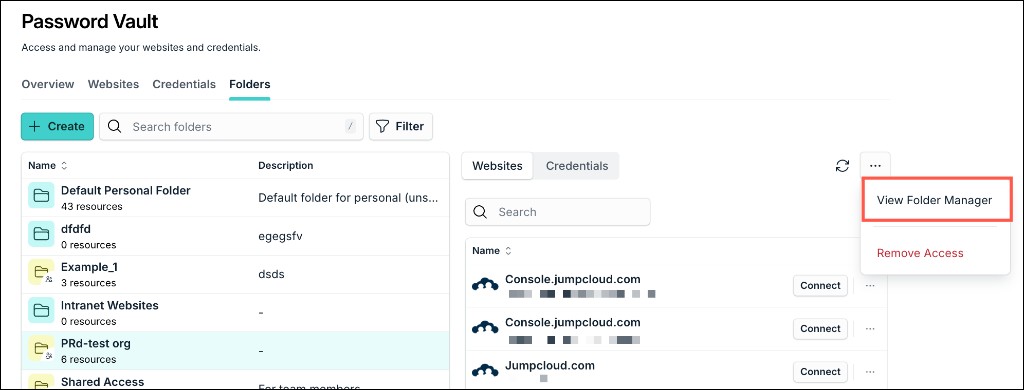Screen dimensions: 1024x390
Task: Connect to Jumpcloud.com entry
Action: pos(820,372)
